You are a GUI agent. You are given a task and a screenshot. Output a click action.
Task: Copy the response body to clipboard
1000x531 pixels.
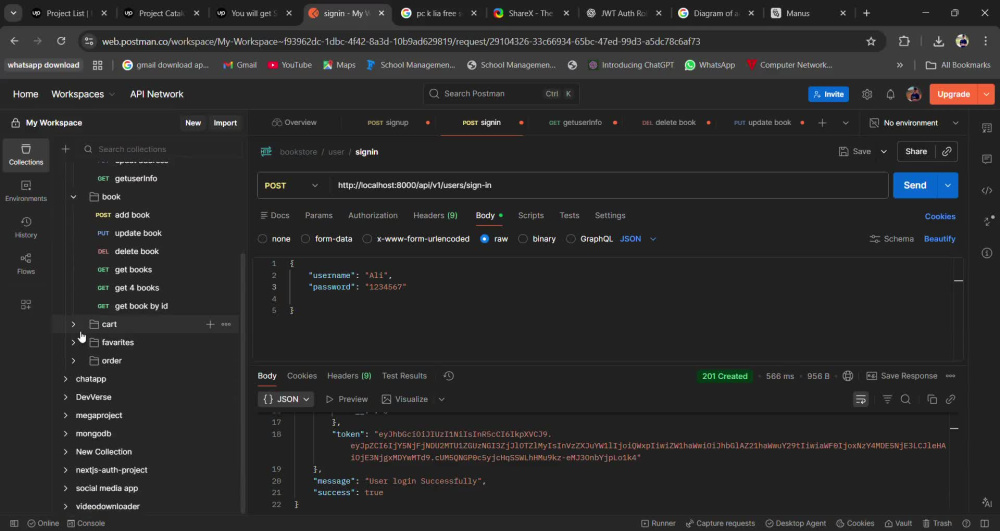tap(932, 399)
